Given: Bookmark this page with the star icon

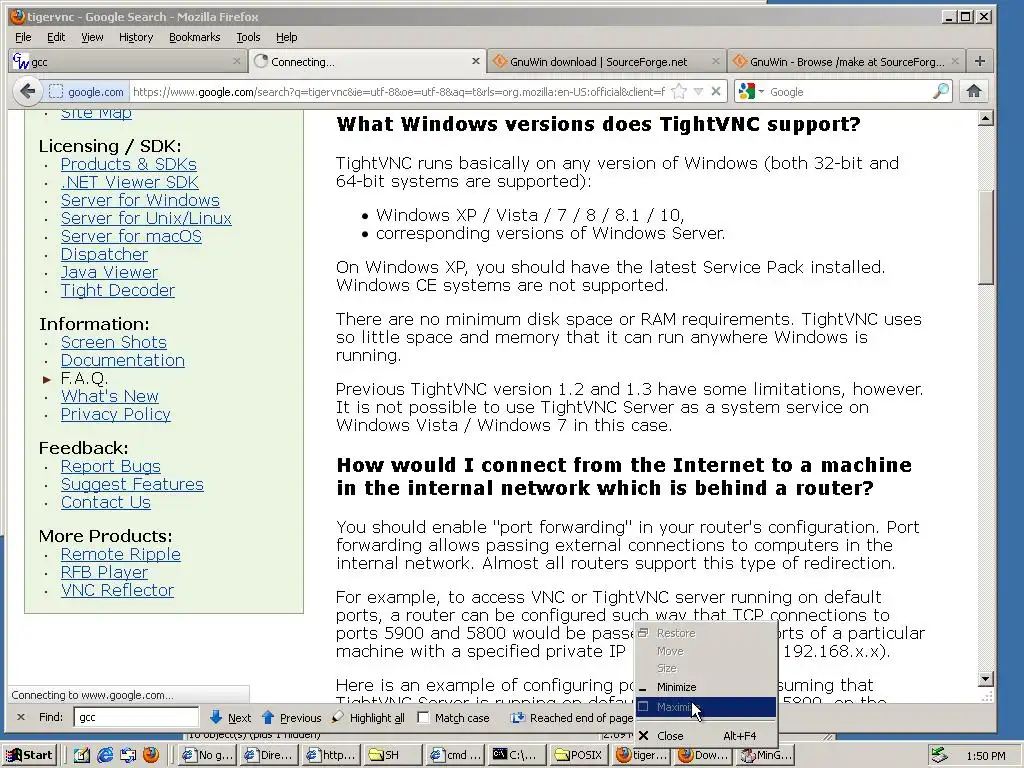Looking at the screenshot, I should pyautogui.click(x=679, y=91).
